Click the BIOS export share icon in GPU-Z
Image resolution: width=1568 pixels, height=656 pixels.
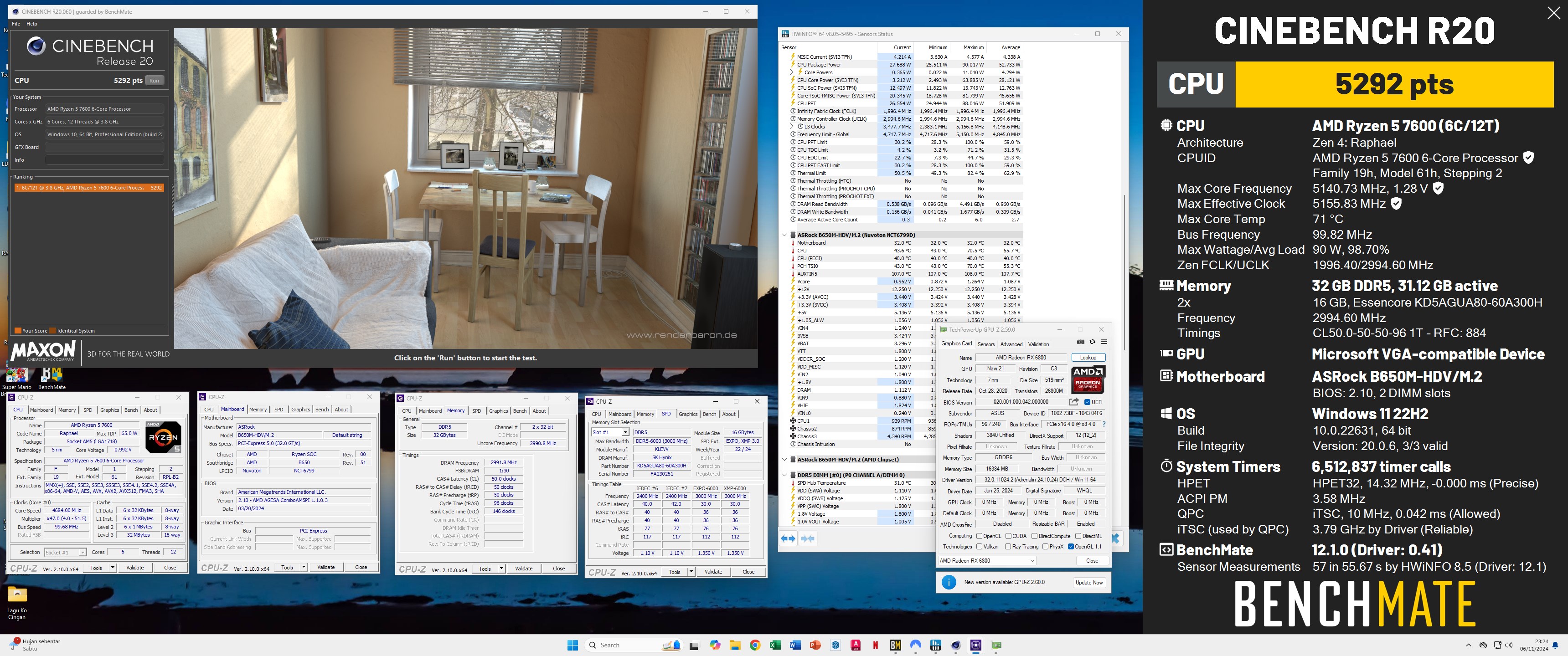[1074, 402]
